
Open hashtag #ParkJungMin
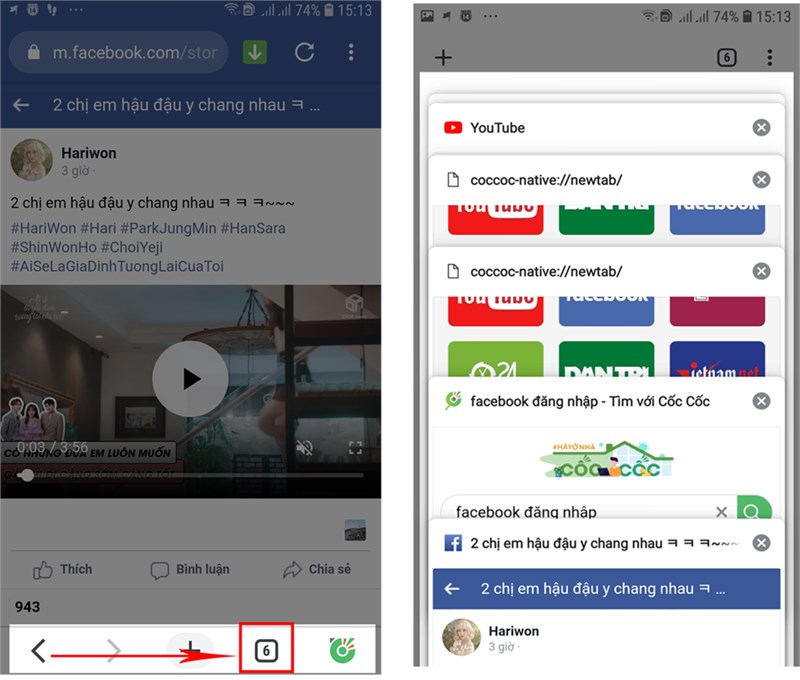click(x=168, y=228)
